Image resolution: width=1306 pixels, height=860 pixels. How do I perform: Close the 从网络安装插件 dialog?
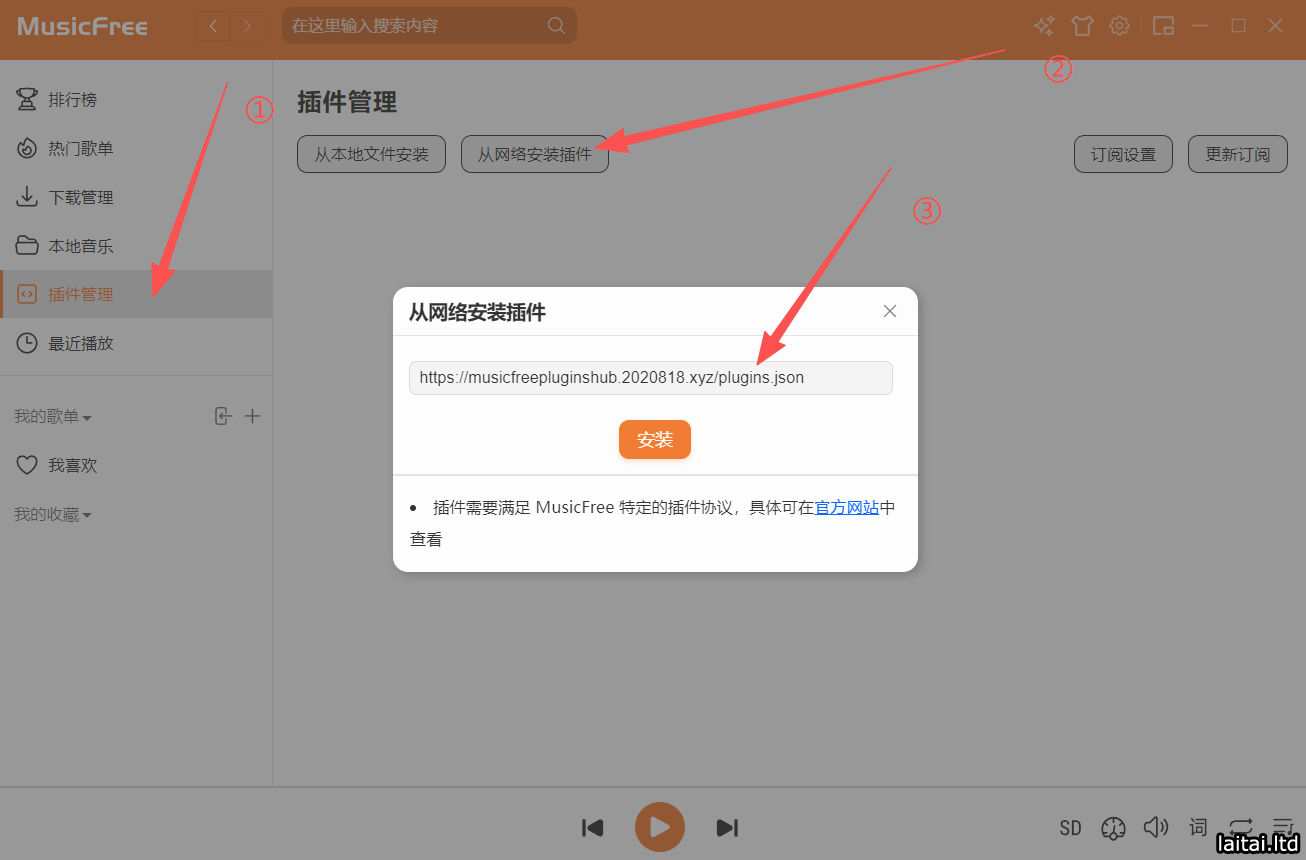click(890, 311)
